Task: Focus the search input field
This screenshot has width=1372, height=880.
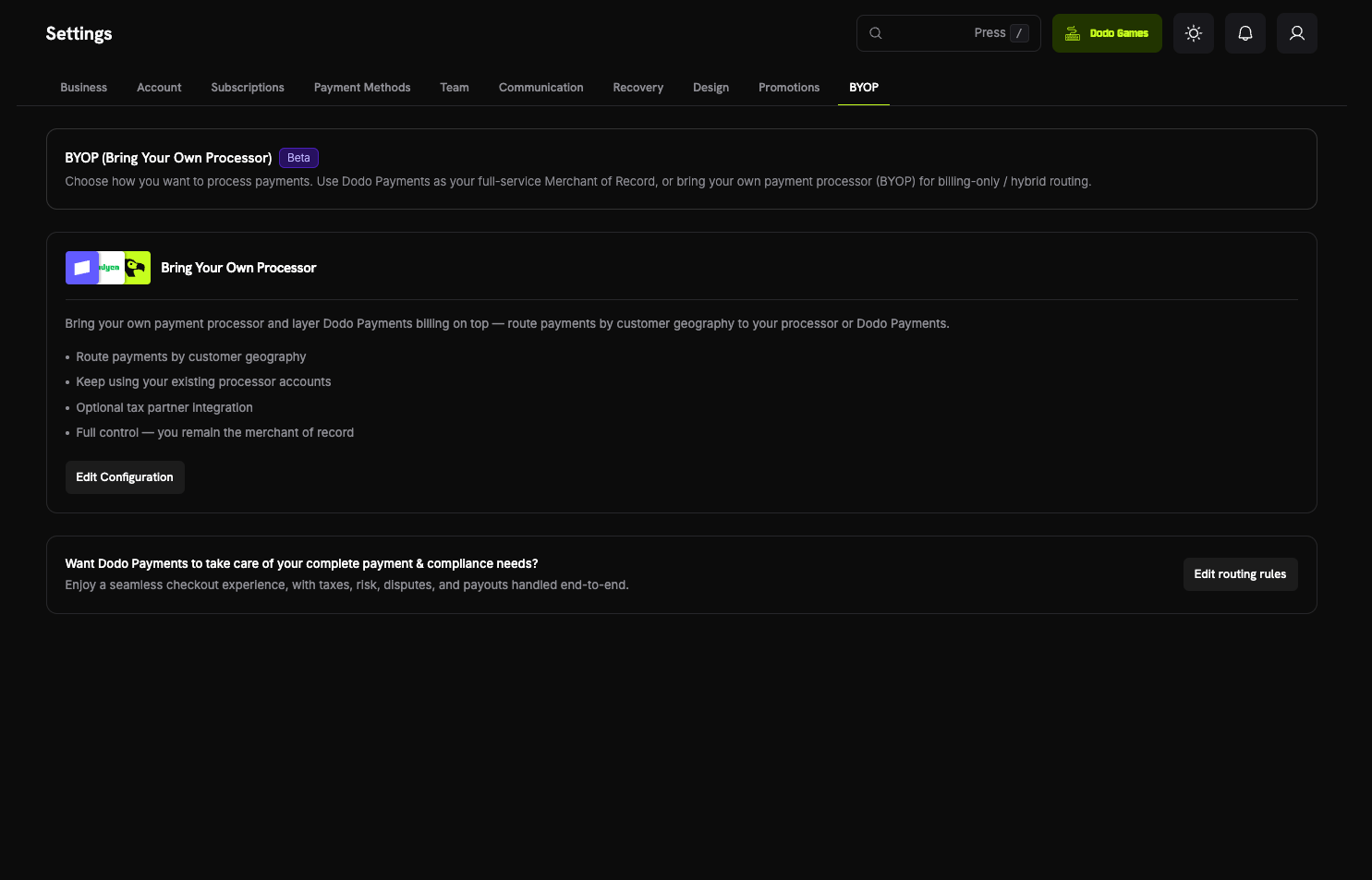Action: click(x=949, y=33)
